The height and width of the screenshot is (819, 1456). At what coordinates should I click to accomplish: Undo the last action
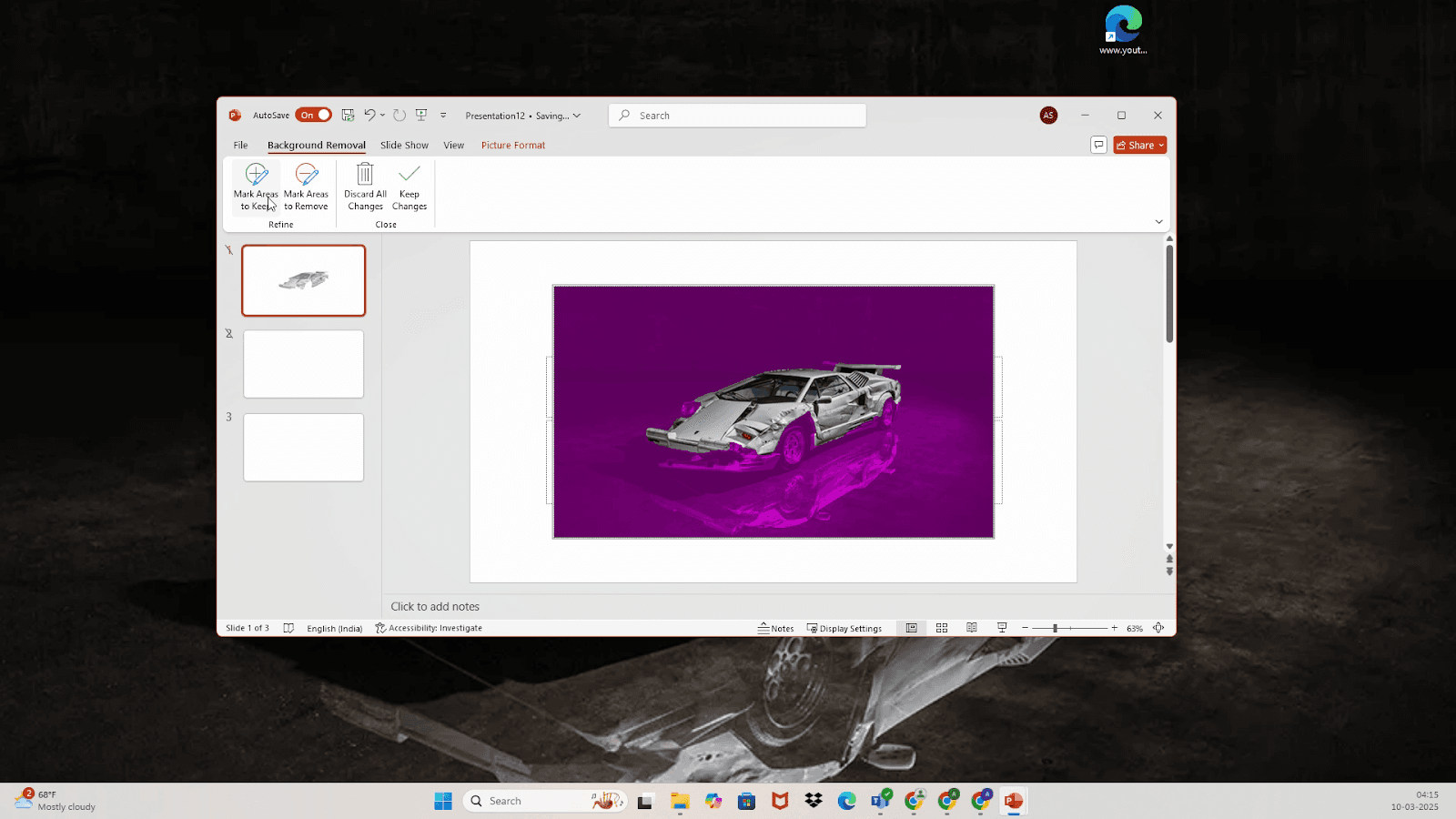coord(369,116)
